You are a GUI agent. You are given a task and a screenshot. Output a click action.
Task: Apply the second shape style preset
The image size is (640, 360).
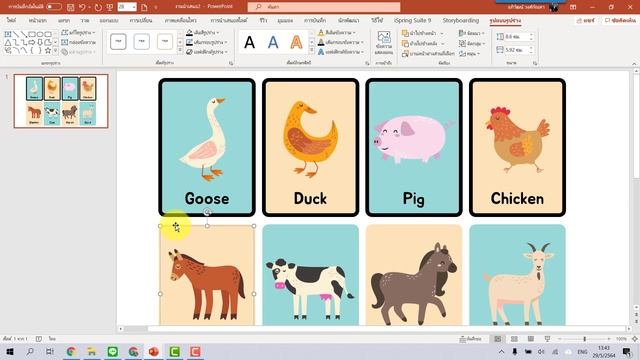141,42
